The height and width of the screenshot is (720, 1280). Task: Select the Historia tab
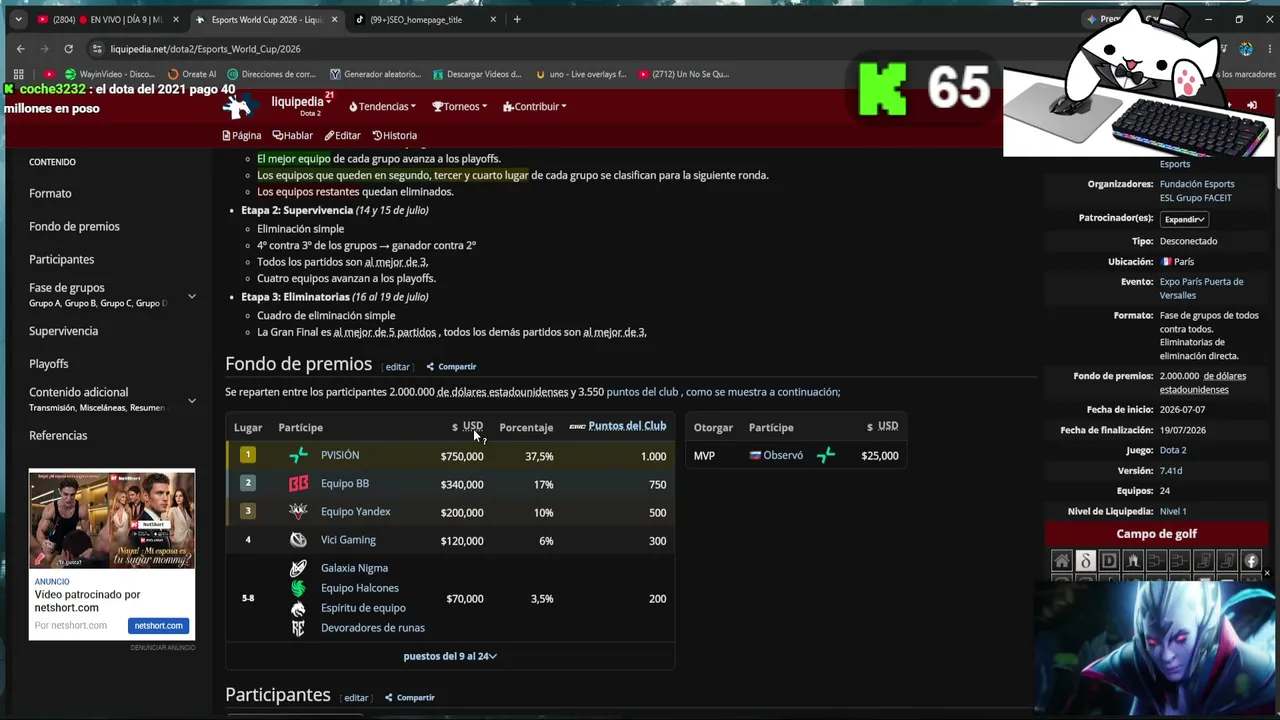coord(395,135)
